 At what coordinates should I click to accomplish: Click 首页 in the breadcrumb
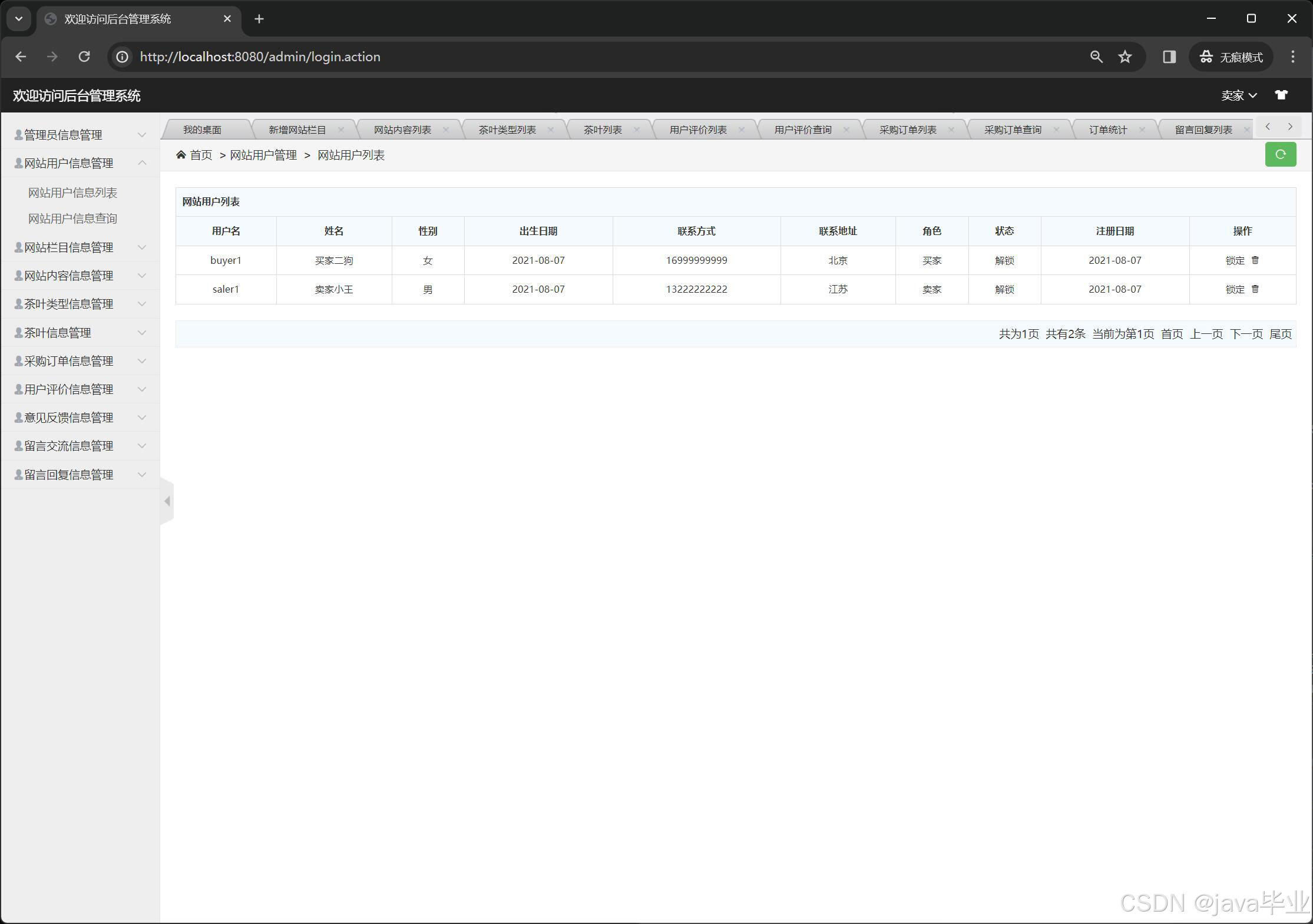pos(201,155)
